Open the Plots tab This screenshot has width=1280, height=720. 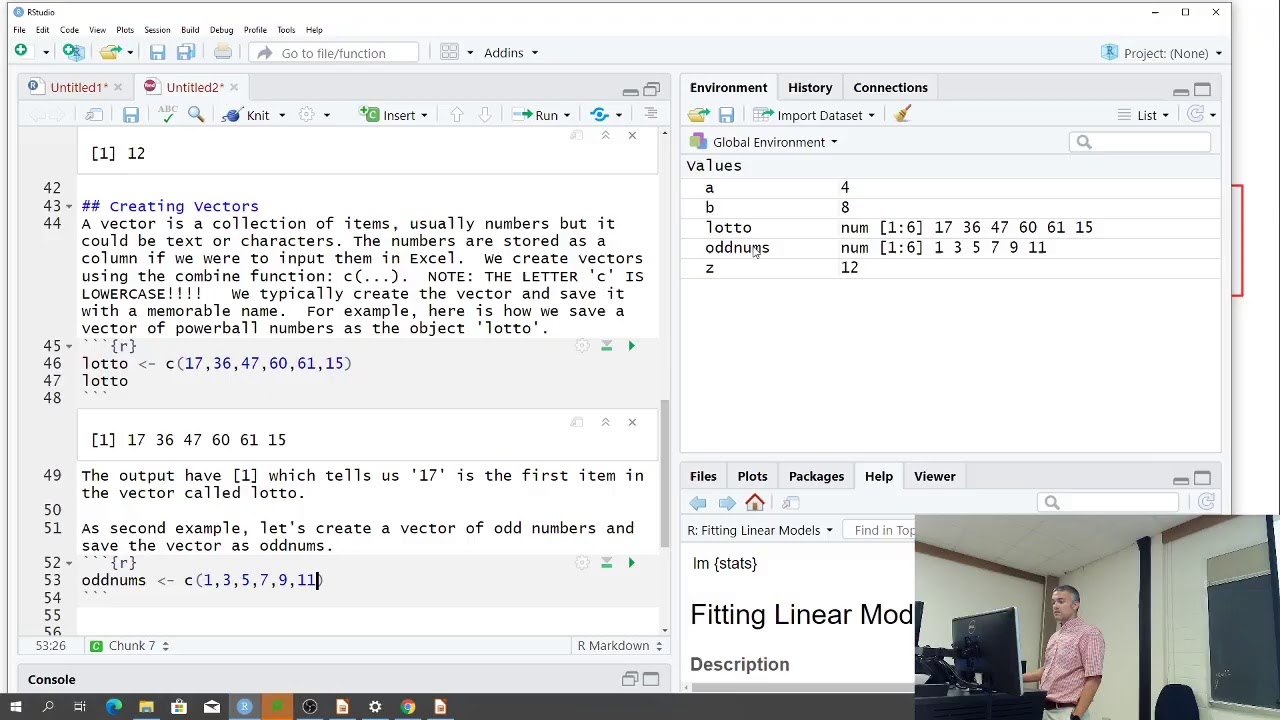coord(752,476)
